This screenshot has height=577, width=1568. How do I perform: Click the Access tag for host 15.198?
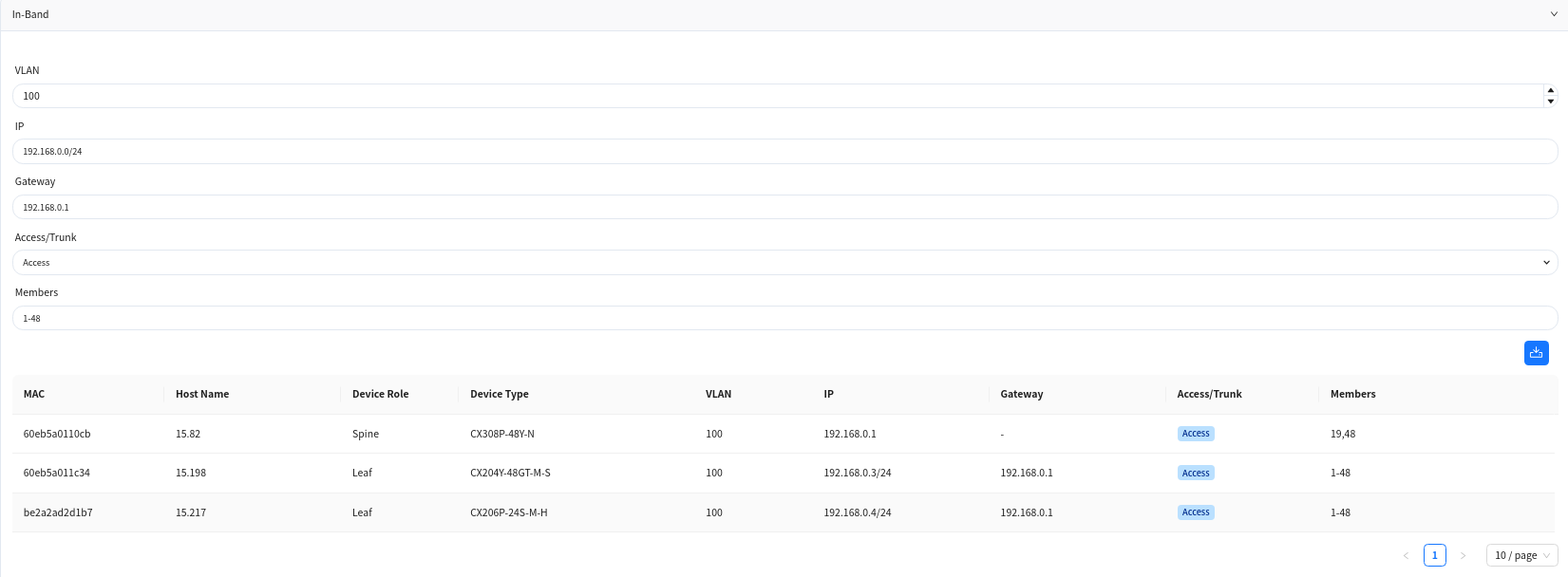click(x=1196, y=473)
